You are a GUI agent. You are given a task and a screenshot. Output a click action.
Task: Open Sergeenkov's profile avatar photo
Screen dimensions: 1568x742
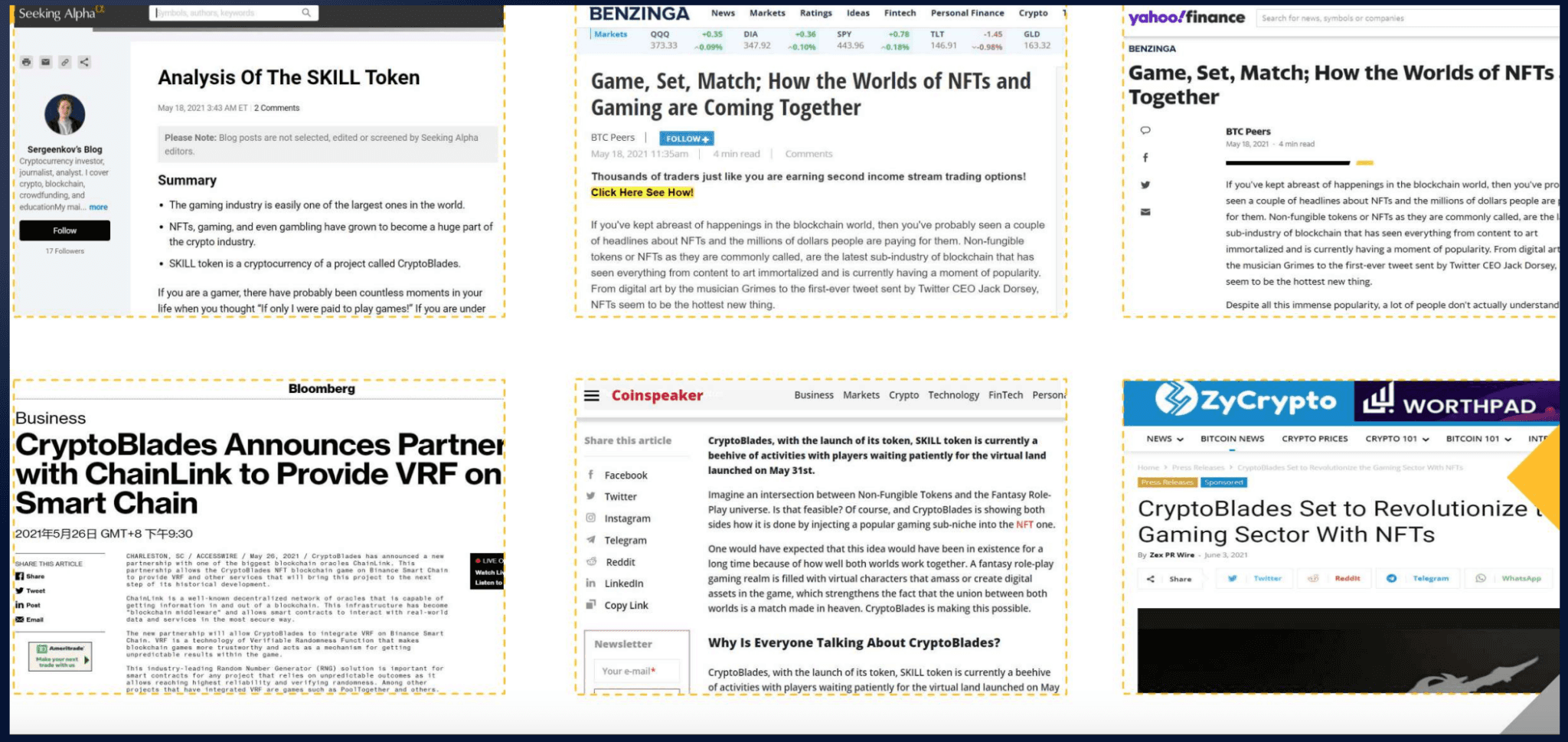[x=65, y=115]
